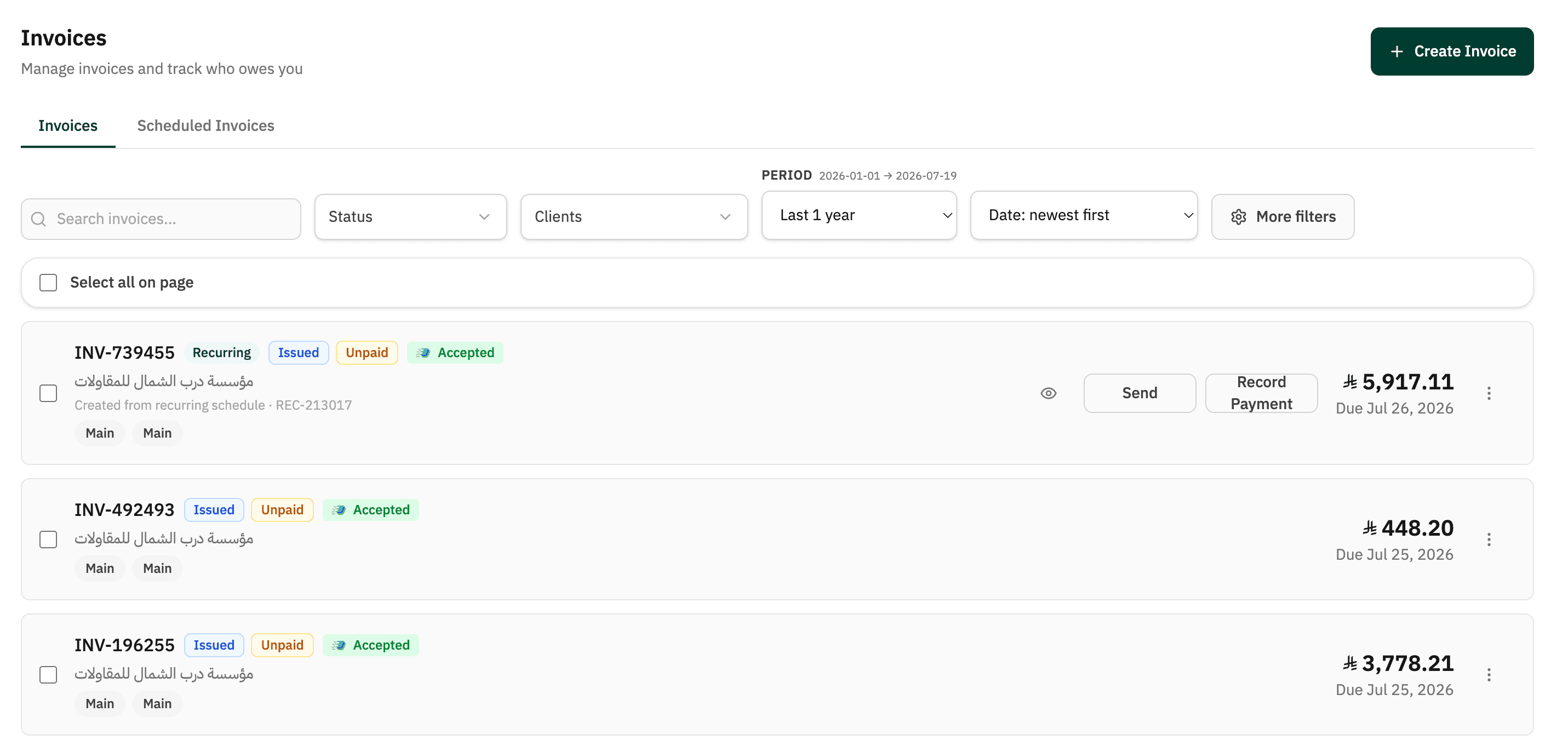This screenshot has height=746, width=1568.
Task: Open invoice number INV-196255
Action: [x=124, y=645]
